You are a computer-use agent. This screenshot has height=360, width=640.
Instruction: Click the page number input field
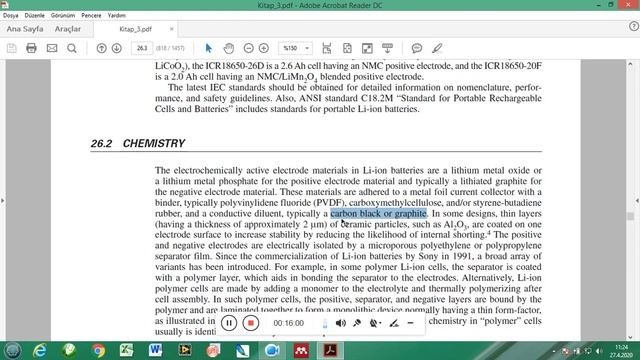(142, 48)
